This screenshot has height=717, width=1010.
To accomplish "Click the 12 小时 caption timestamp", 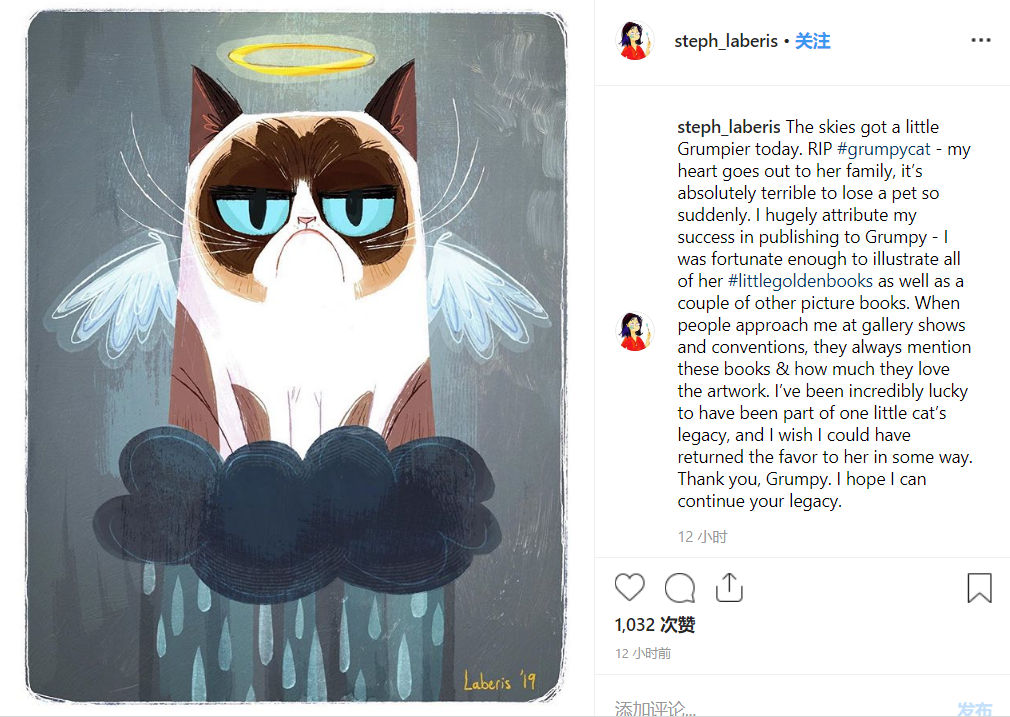I will (702, 537).
